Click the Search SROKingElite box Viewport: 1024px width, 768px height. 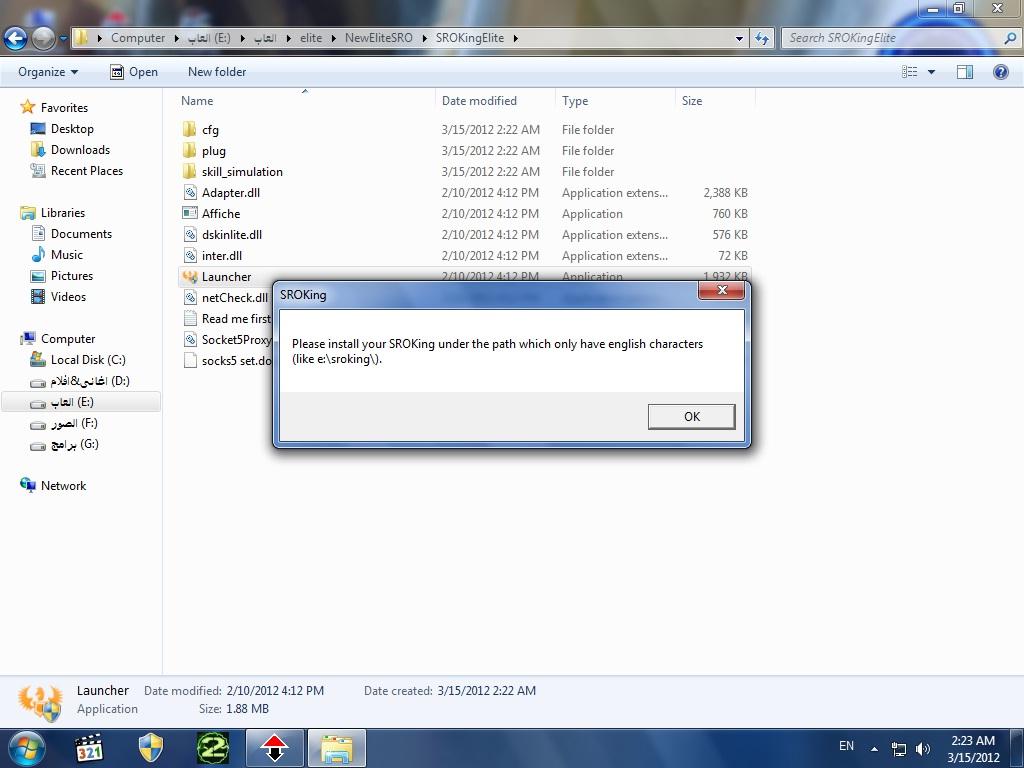coord(902,38)
